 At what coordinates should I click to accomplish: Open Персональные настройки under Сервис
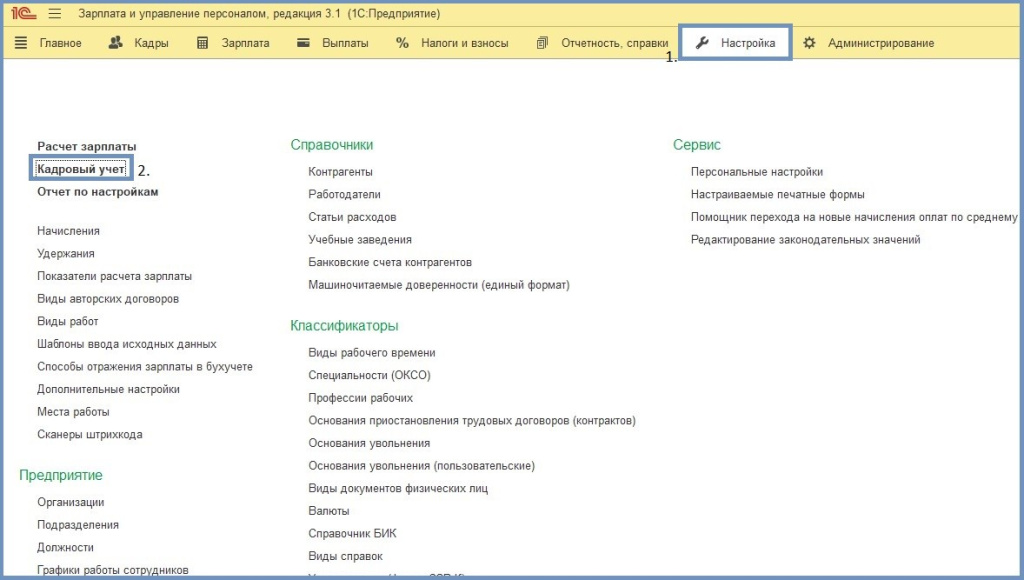(x=757, y=172)
